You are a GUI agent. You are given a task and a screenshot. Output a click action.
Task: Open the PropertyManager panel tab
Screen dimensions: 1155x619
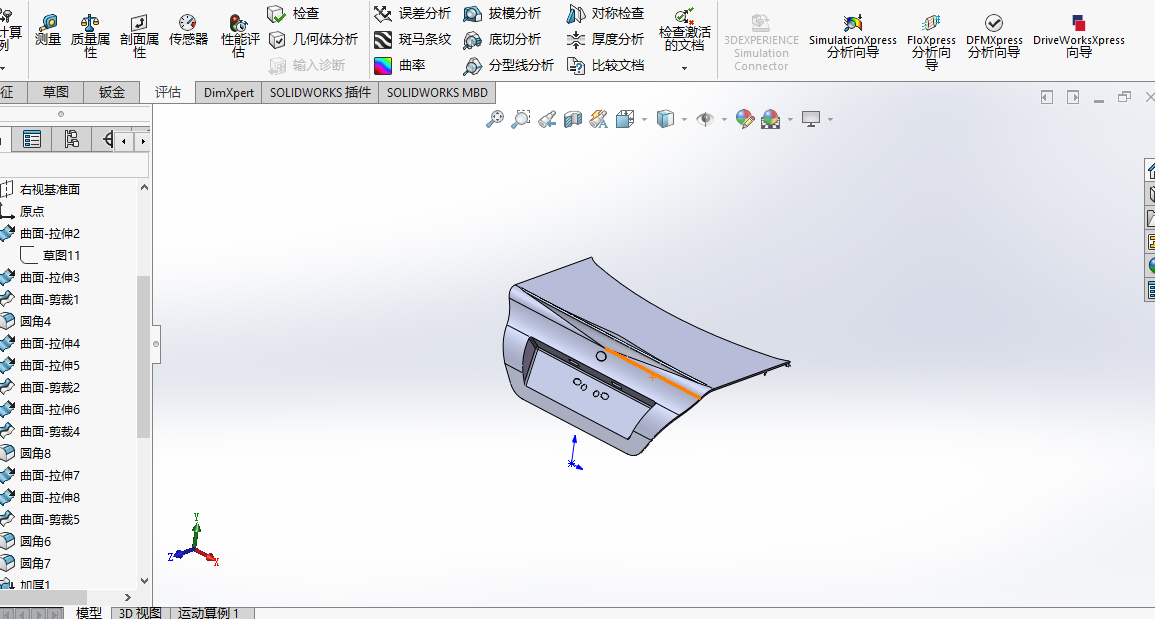[x=32, y=139]
